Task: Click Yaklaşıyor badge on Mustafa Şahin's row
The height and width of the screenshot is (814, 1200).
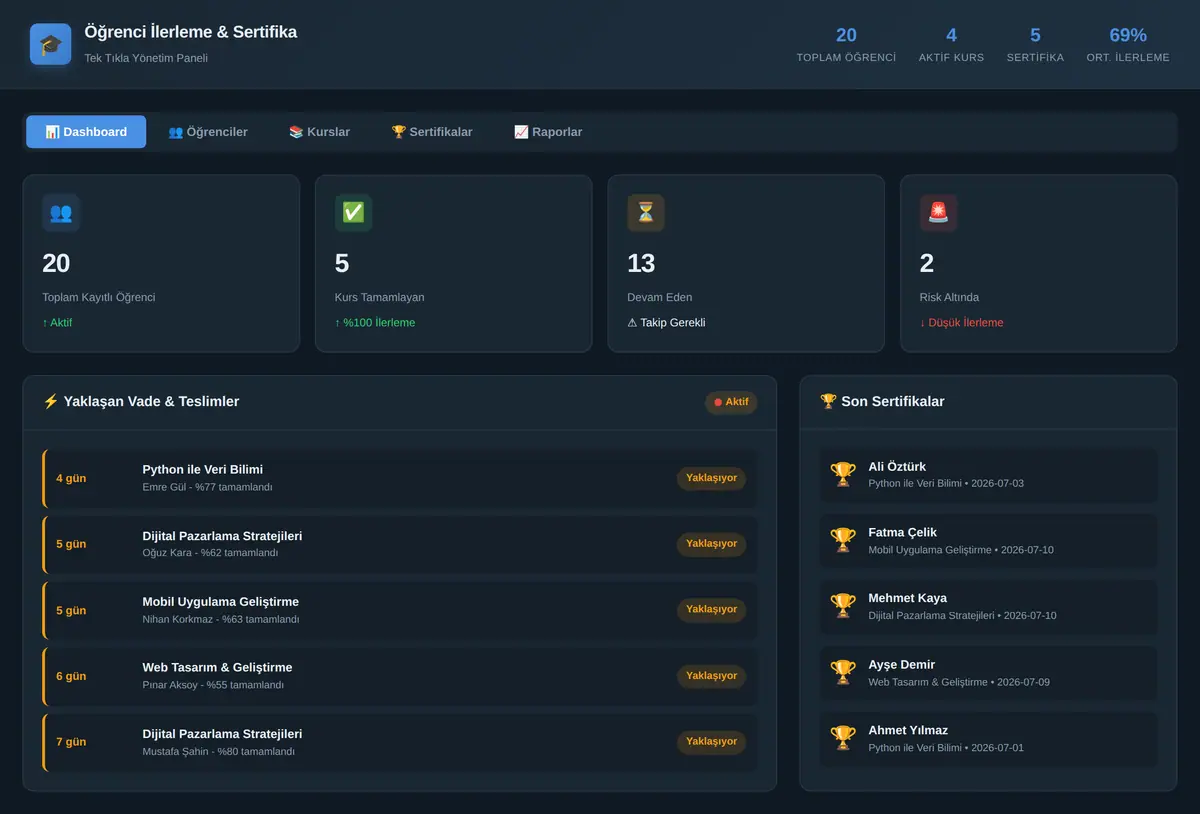Action: point(711,742)
